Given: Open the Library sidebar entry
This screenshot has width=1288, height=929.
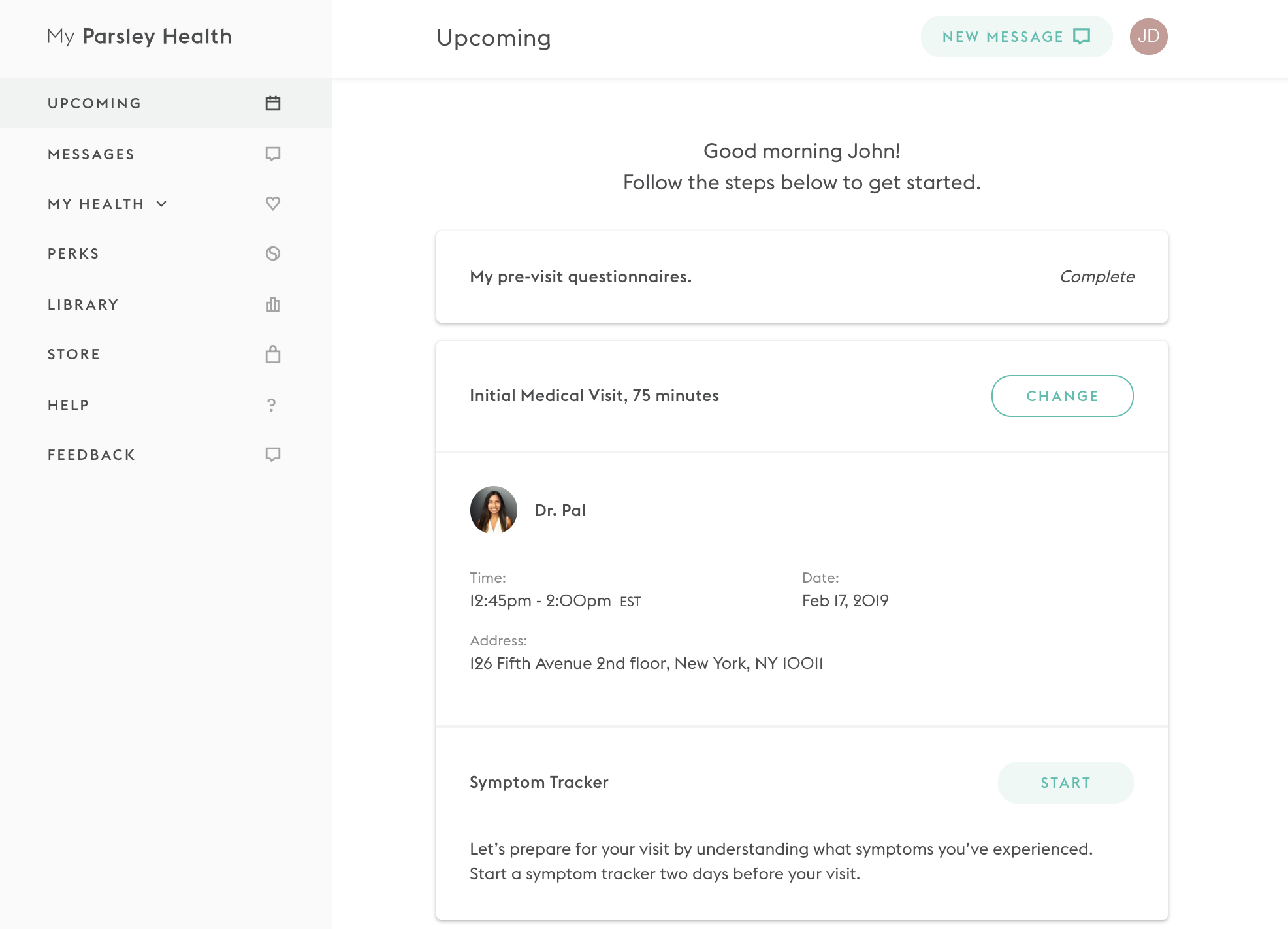Looking at the screenshot, I should click(x=84, y=304).
